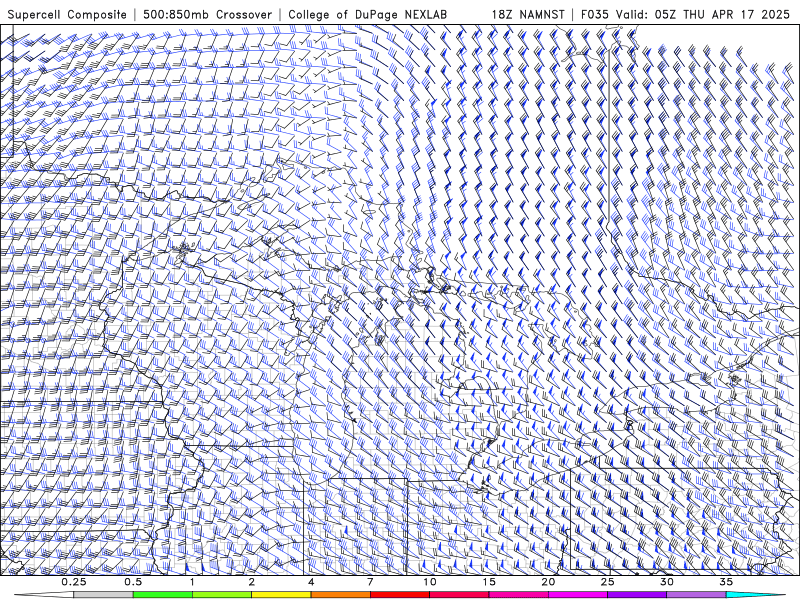
Task: Click the light purple swatch between 30 and 35
Action: (x=696, y=595)
